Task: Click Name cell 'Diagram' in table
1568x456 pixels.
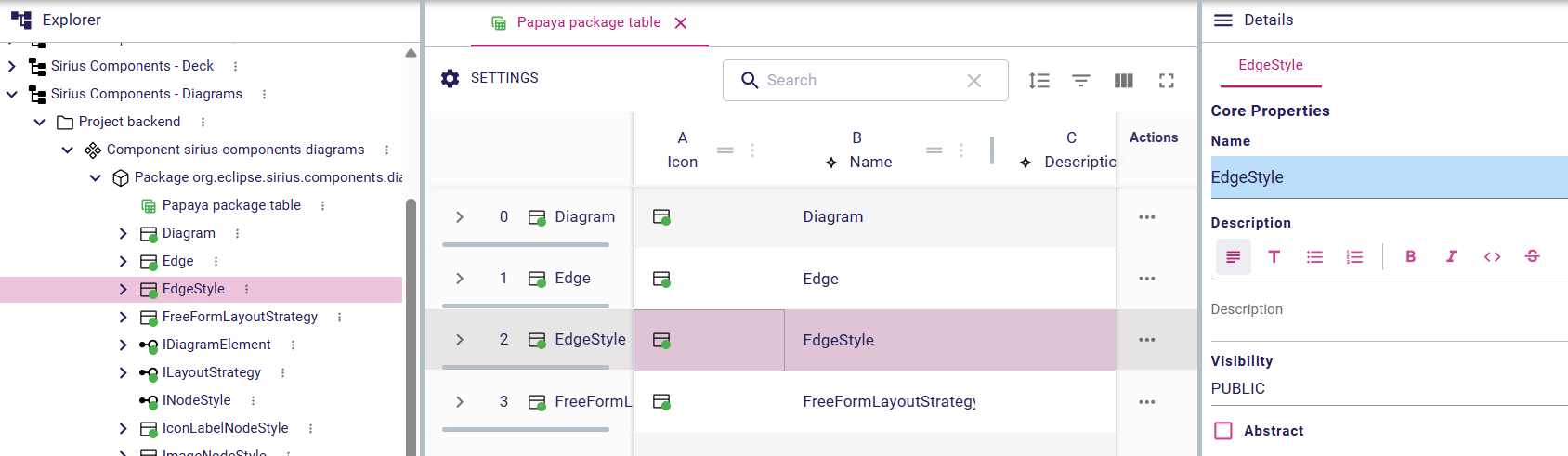Action: click(x=833, y=217)
